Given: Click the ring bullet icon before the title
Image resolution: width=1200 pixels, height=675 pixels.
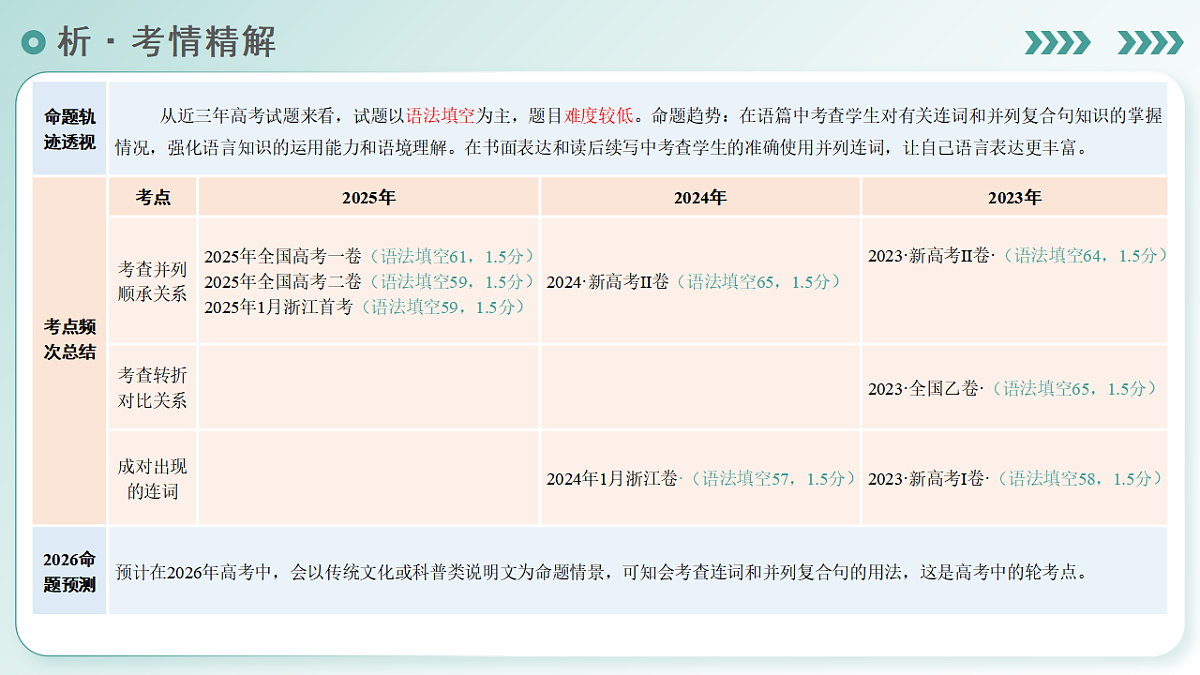Looking at the screenshot, I should [x=35, y=42].
